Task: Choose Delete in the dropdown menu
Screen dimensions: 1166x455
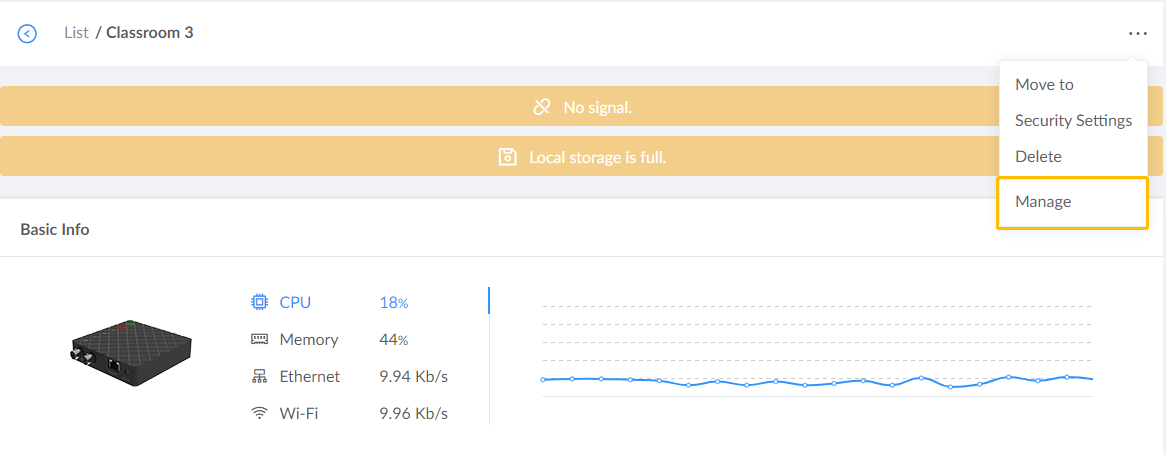Action: click(1038, 157)
